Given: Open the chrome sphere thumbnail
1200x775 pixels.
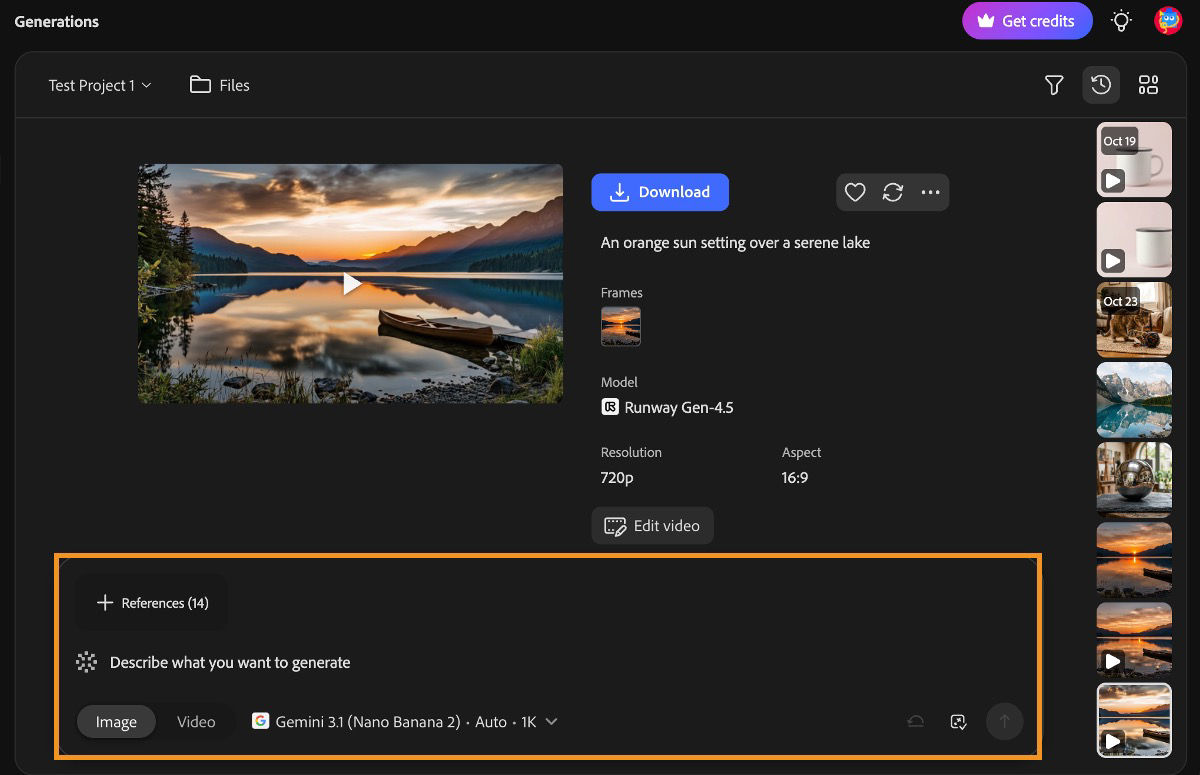Looking at the screenshot, I should pos(1134,480).
